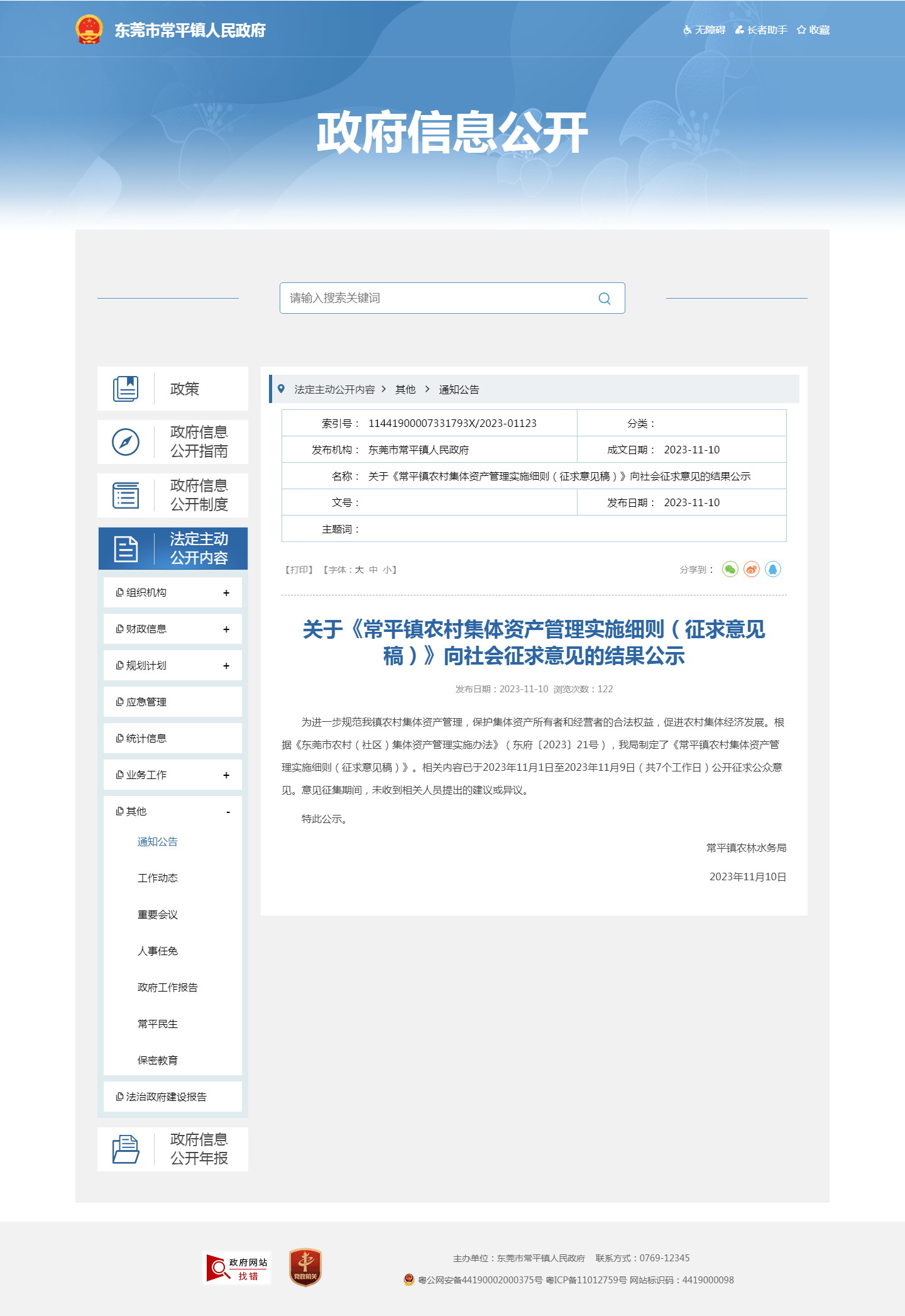Viewport: 905px width, 1316px height.
Task: Expand the 业务工作 plus sign
Action: [226, 775]
